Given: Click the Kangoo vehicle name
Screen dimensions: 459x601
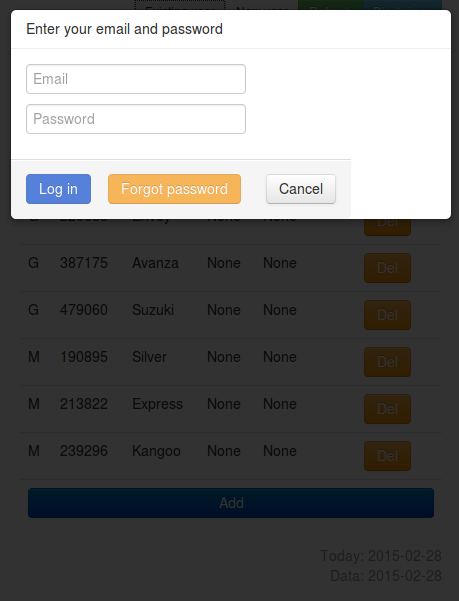Looking at the screenshot, I should [x=156, y=451].
